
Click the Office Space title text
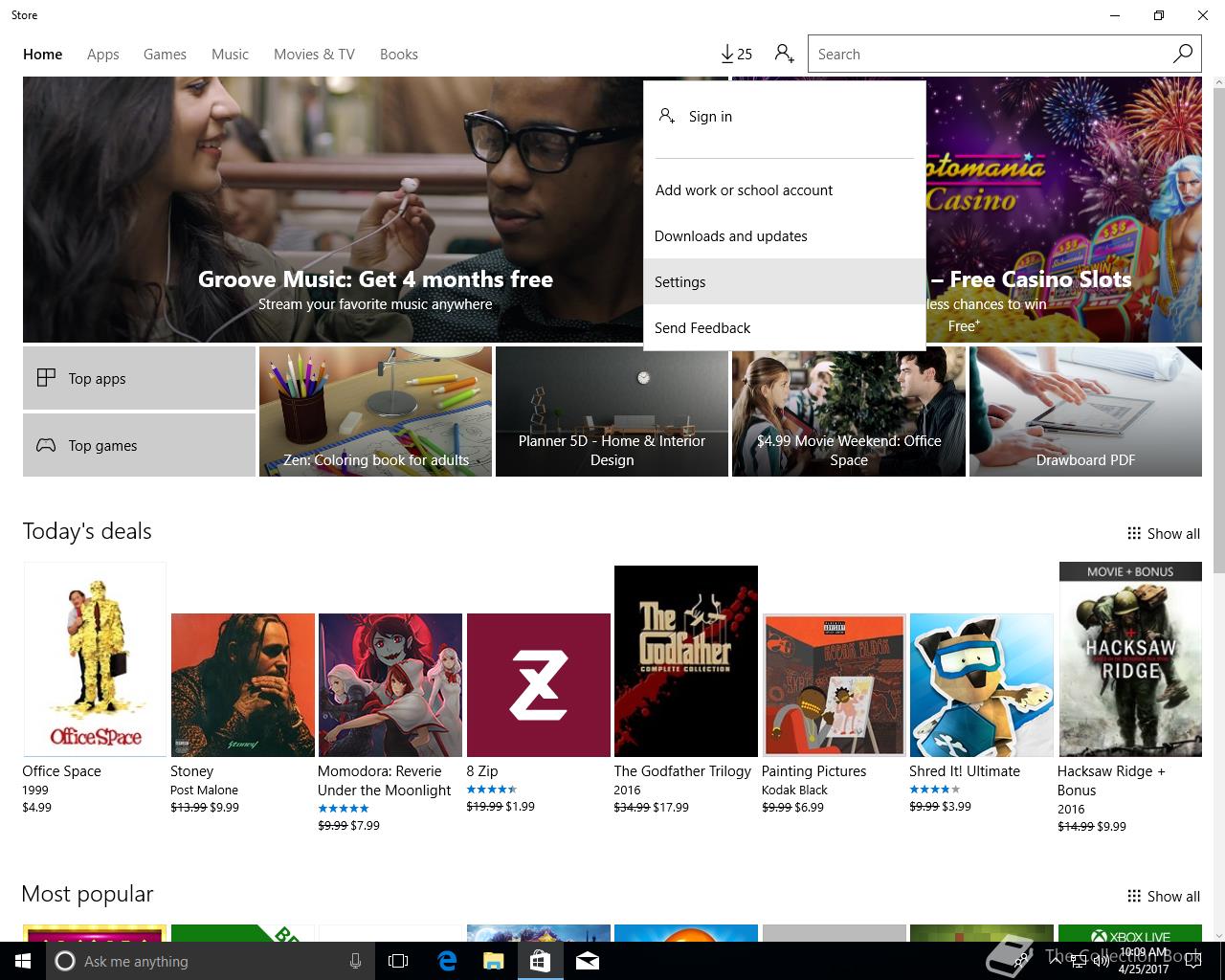(x=61, y=771)
